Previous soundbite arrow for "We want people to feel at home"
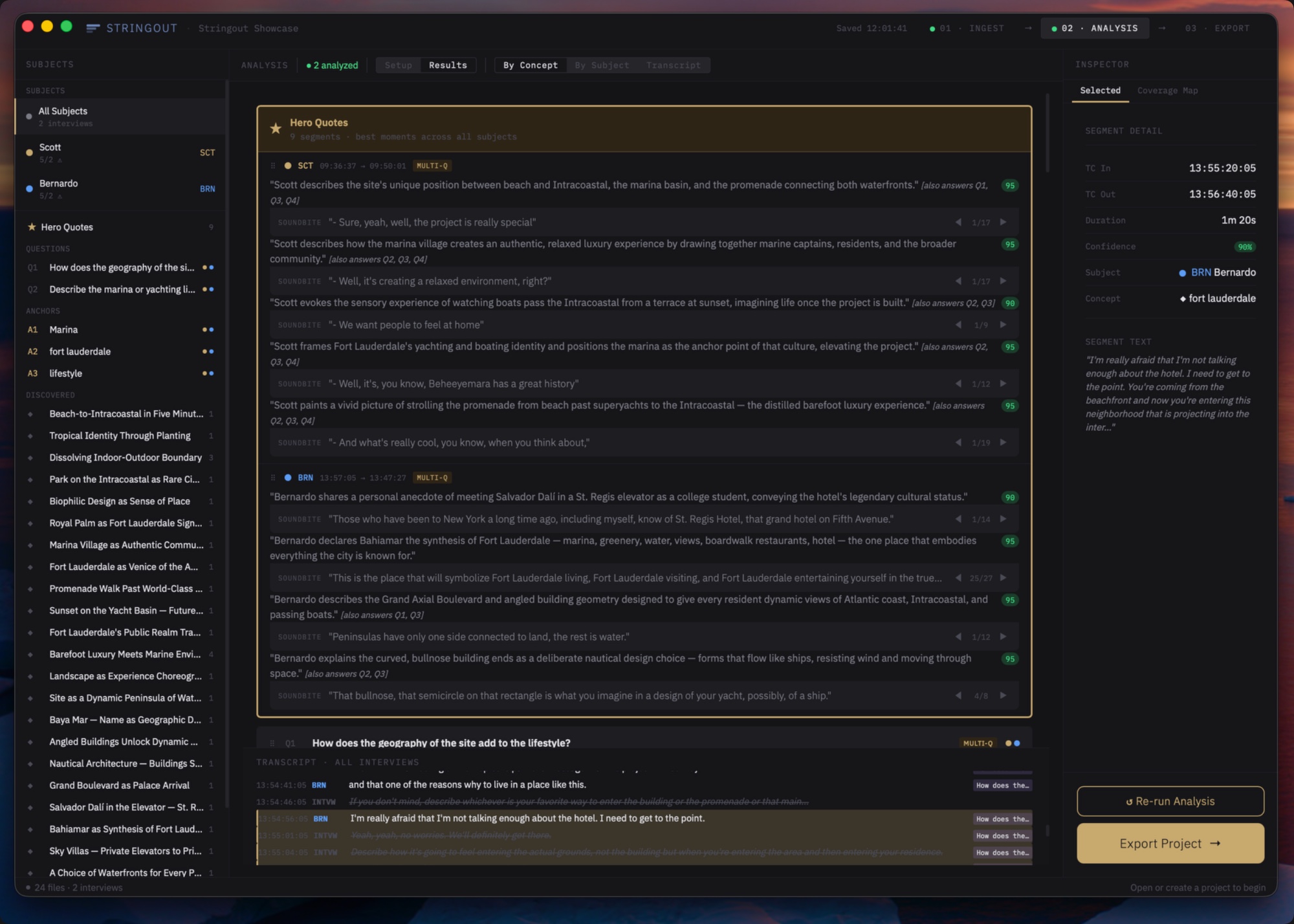 point(958,325)
